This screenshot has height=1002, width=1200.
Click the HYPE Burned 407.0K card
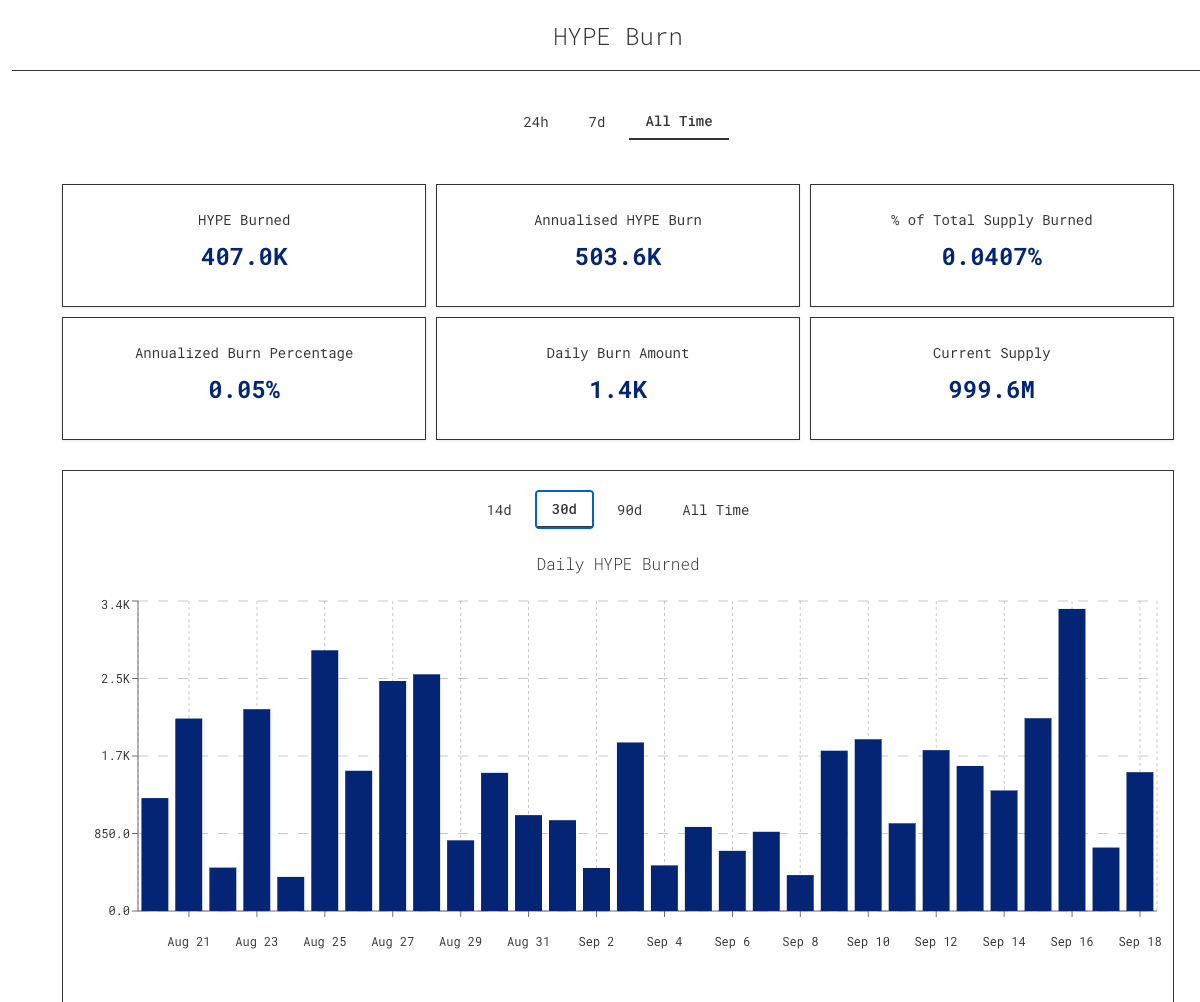(x=244, y=245)
